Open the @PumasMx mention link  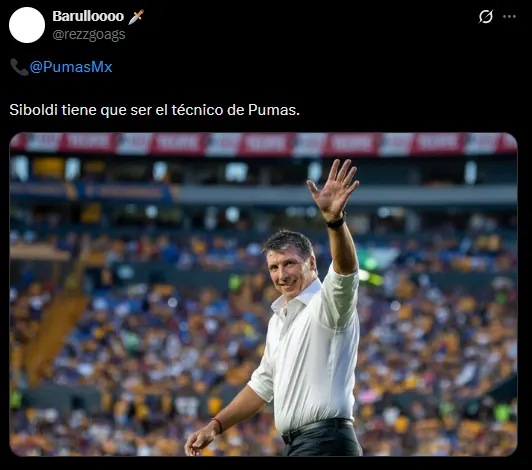71,67
